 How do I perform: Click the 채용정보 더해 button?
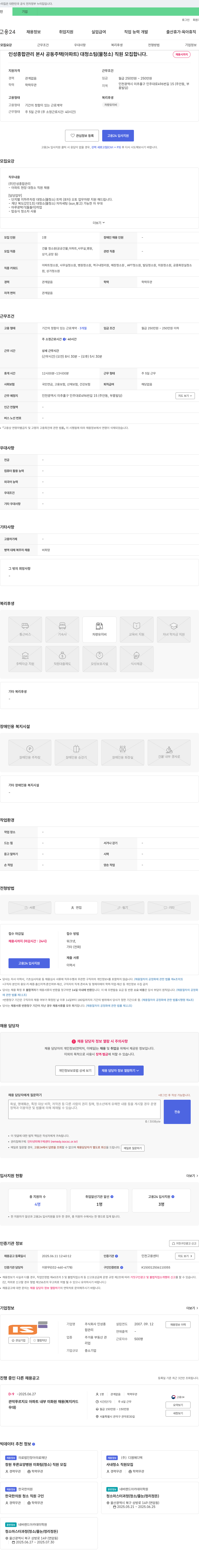coord(178,1324)
